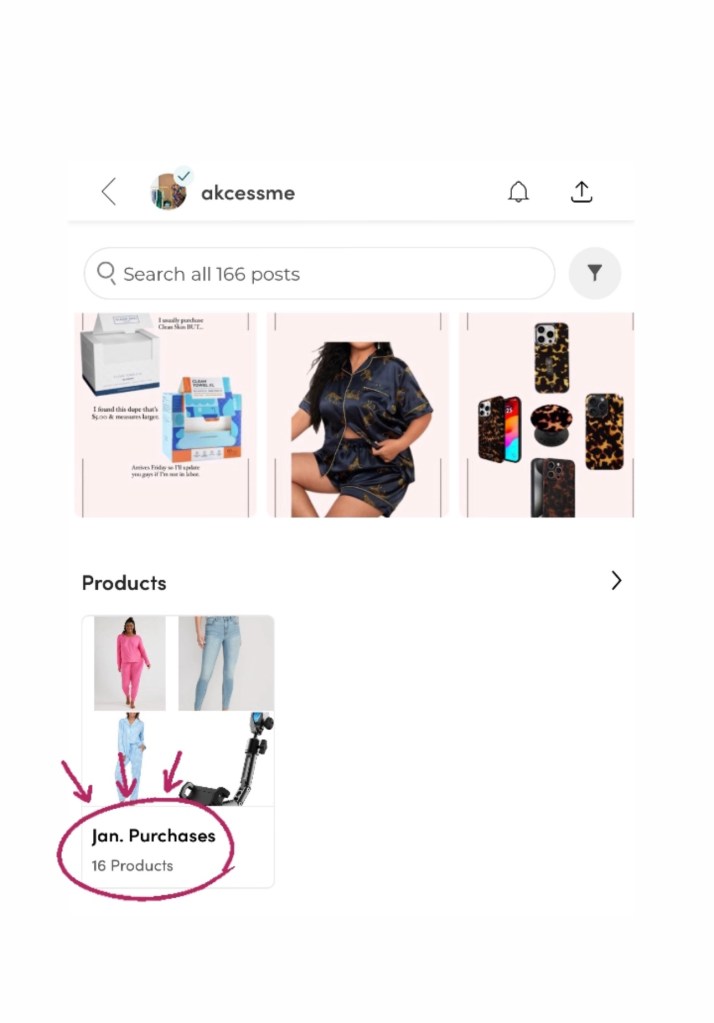The width and height of the screenshot is (714, 1023).
Task: Click the 16 Products count label
Action: coord(132,866)
